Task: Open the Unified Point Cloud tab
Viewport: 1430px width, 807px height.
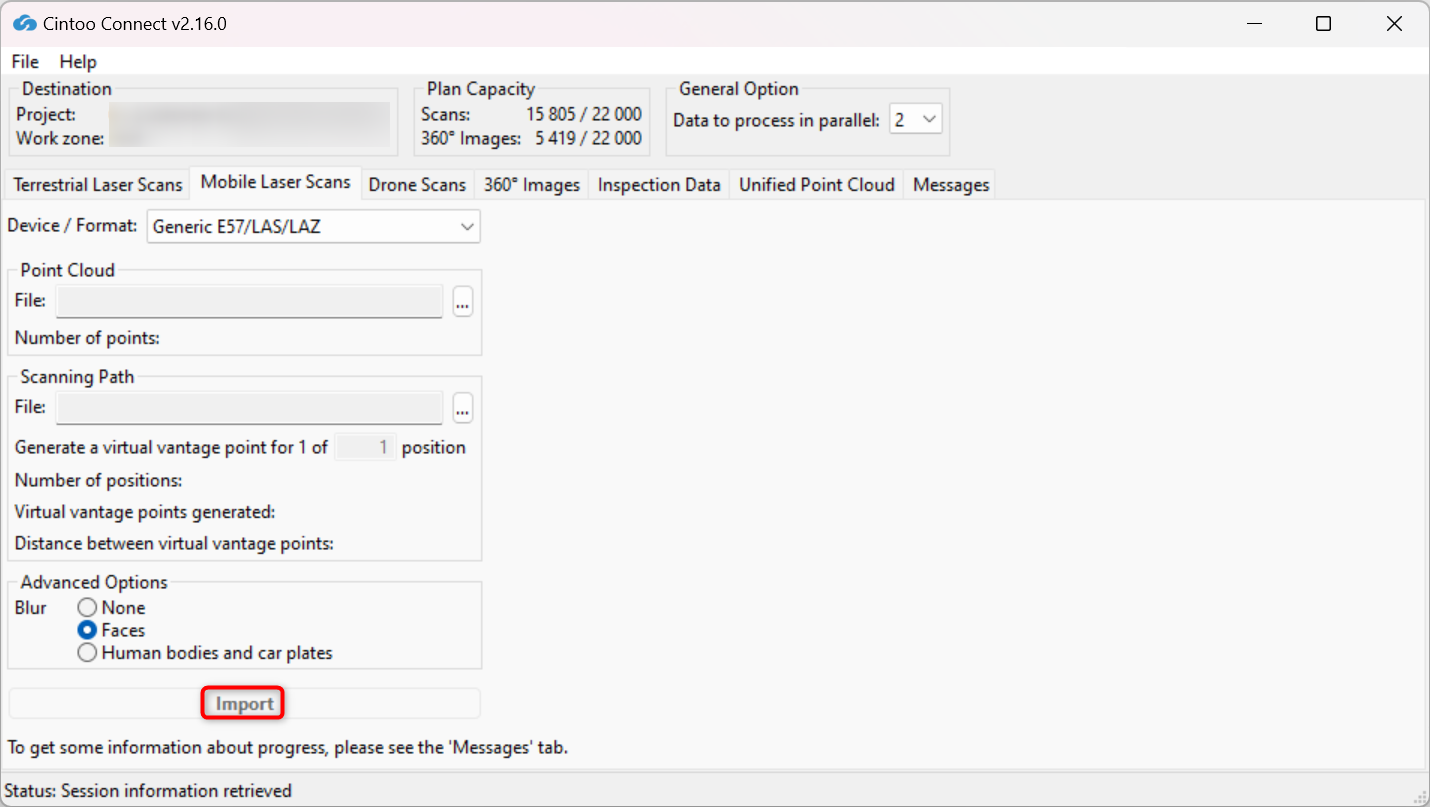Action: coord(817,185)
